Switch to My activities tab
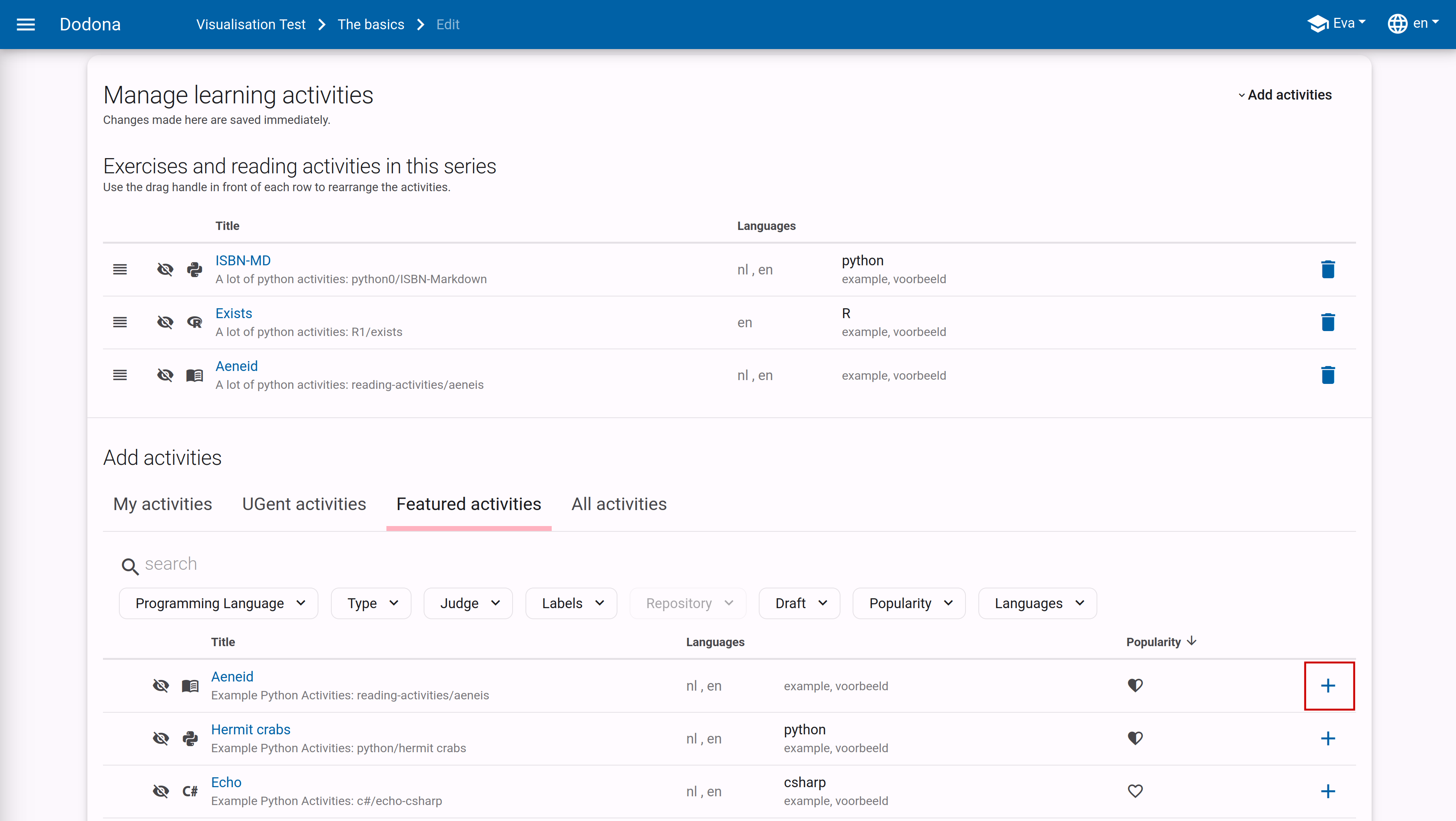The height and width of the screenshot is (821, 1456). (x=163, y=504)
